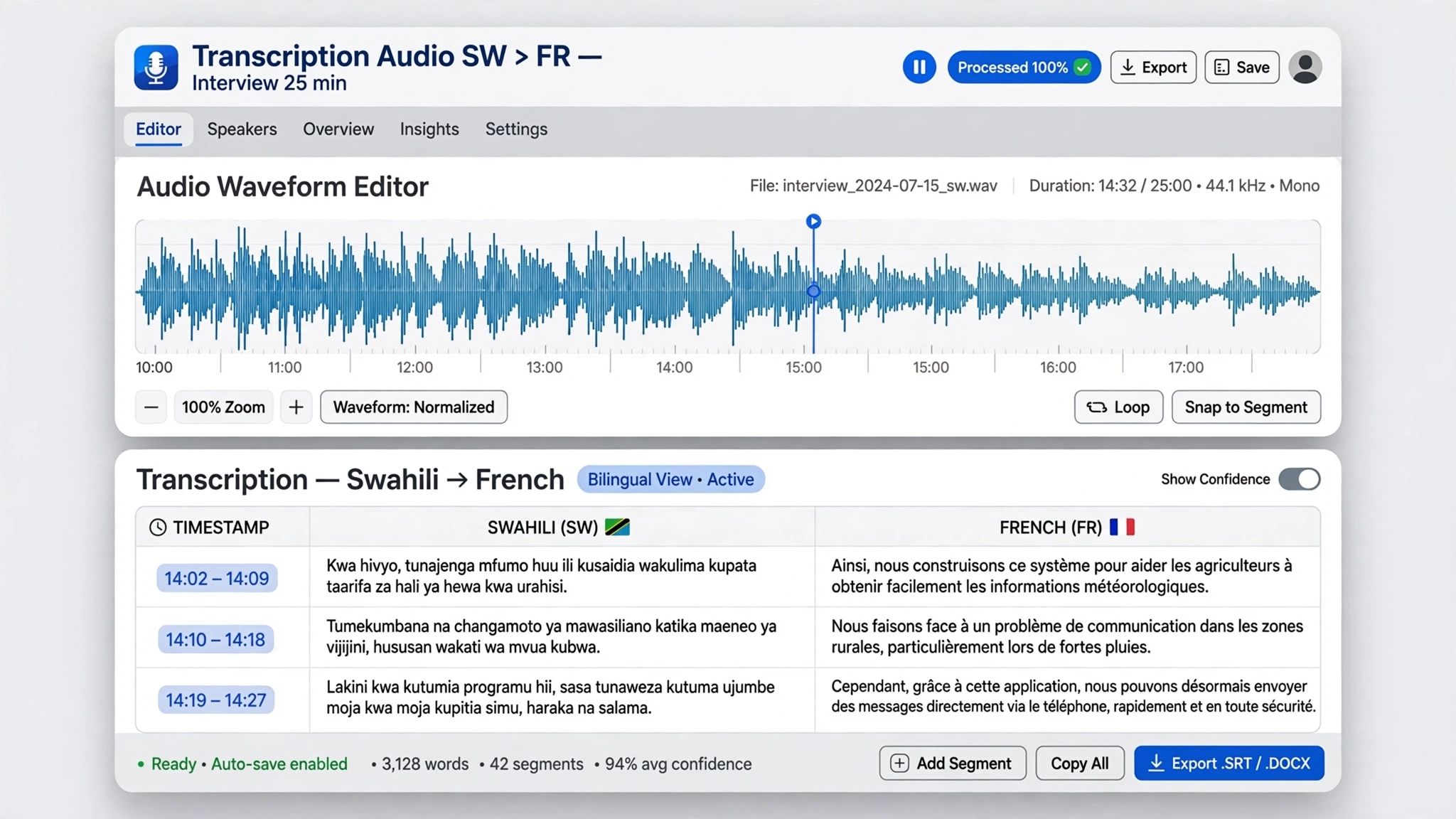Enable Snap to Segment
The height and width of the screenshot is (819, 1456).
(x=1246, y=407)
